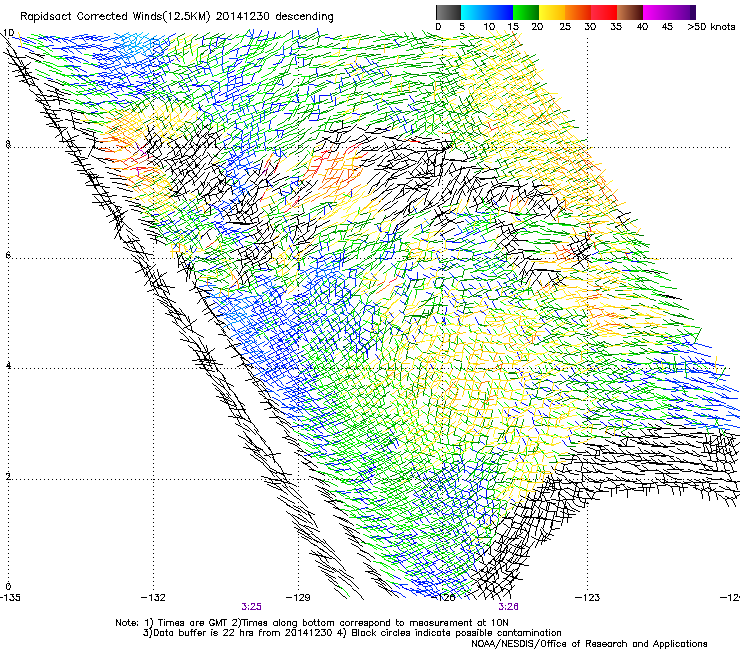Click the latitude '8' label on left axis
The width and height of the screenshot is (740, 650).
[x=8, y=144]
